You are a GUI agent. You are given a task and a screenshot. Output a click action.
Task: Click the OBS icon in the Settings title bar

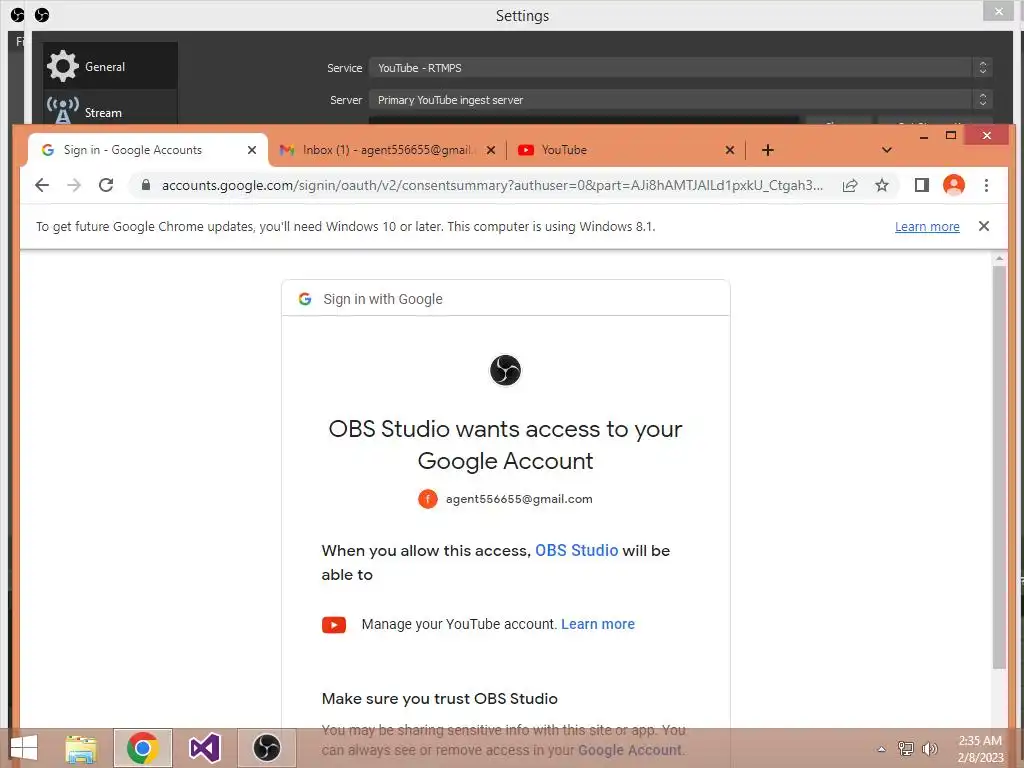coord(42,14)
